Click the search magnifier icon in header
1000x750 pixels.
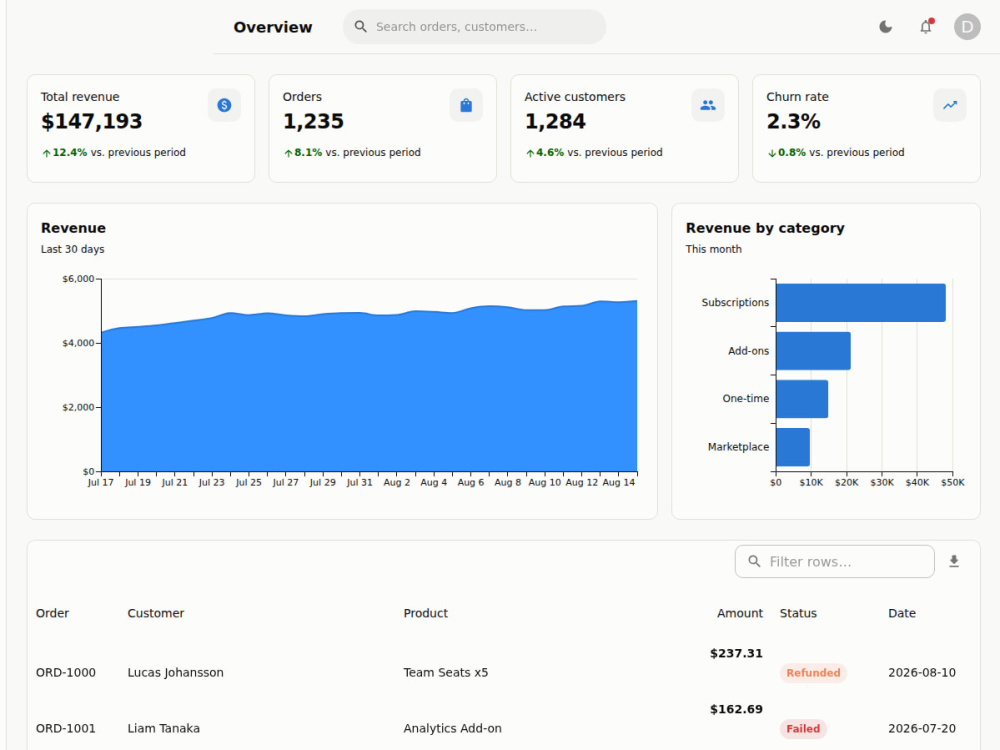tap(360, 27)
